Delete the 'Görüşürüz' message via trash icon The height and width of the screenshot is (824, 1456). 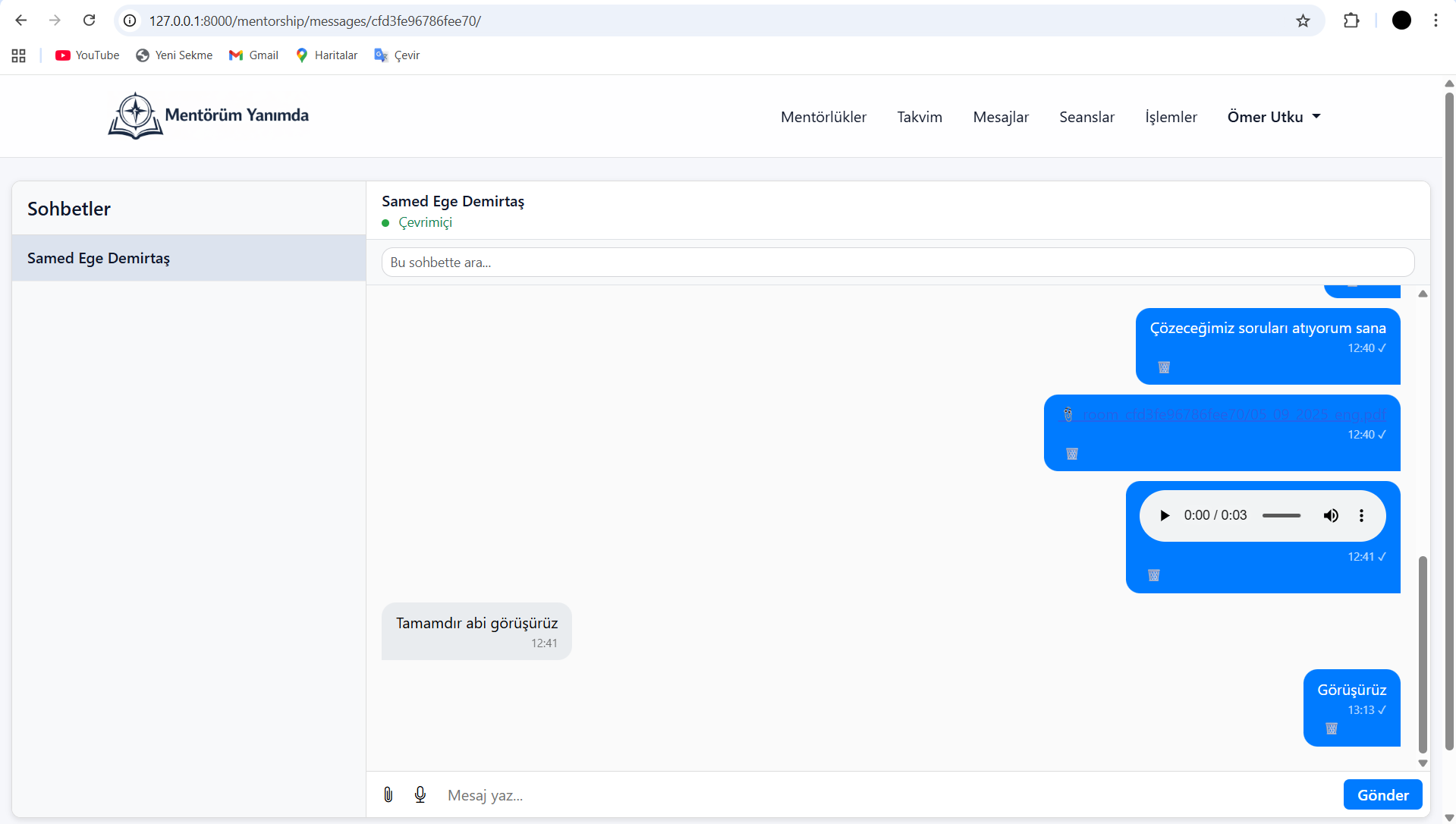[1331, 728]
